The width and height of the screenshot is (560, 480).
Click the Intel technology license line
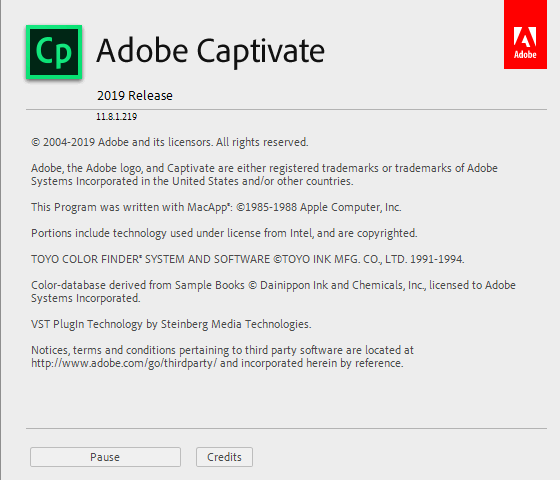pos(224,233)
